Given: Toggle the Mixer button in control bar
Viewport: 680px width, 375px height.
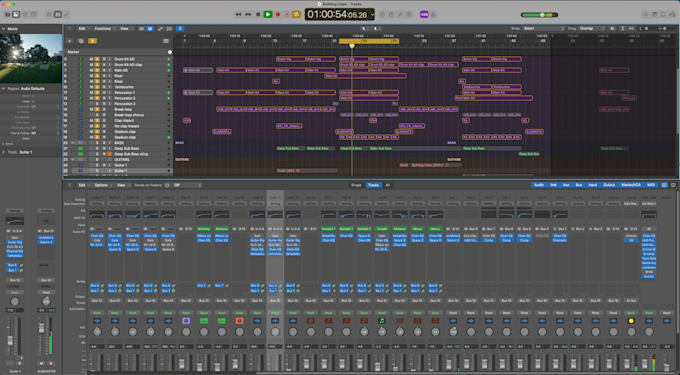Looking at the screenshot, I should [58, 14].
